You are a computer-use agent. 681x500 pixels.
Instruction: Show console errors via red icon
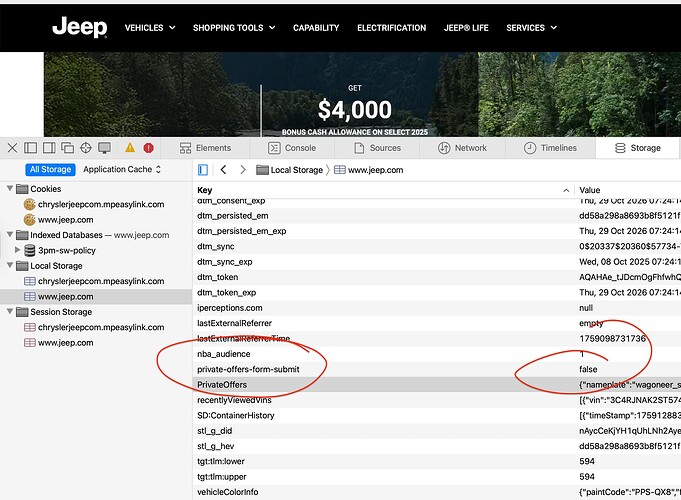pyautogui.click(x=149, y=148)
